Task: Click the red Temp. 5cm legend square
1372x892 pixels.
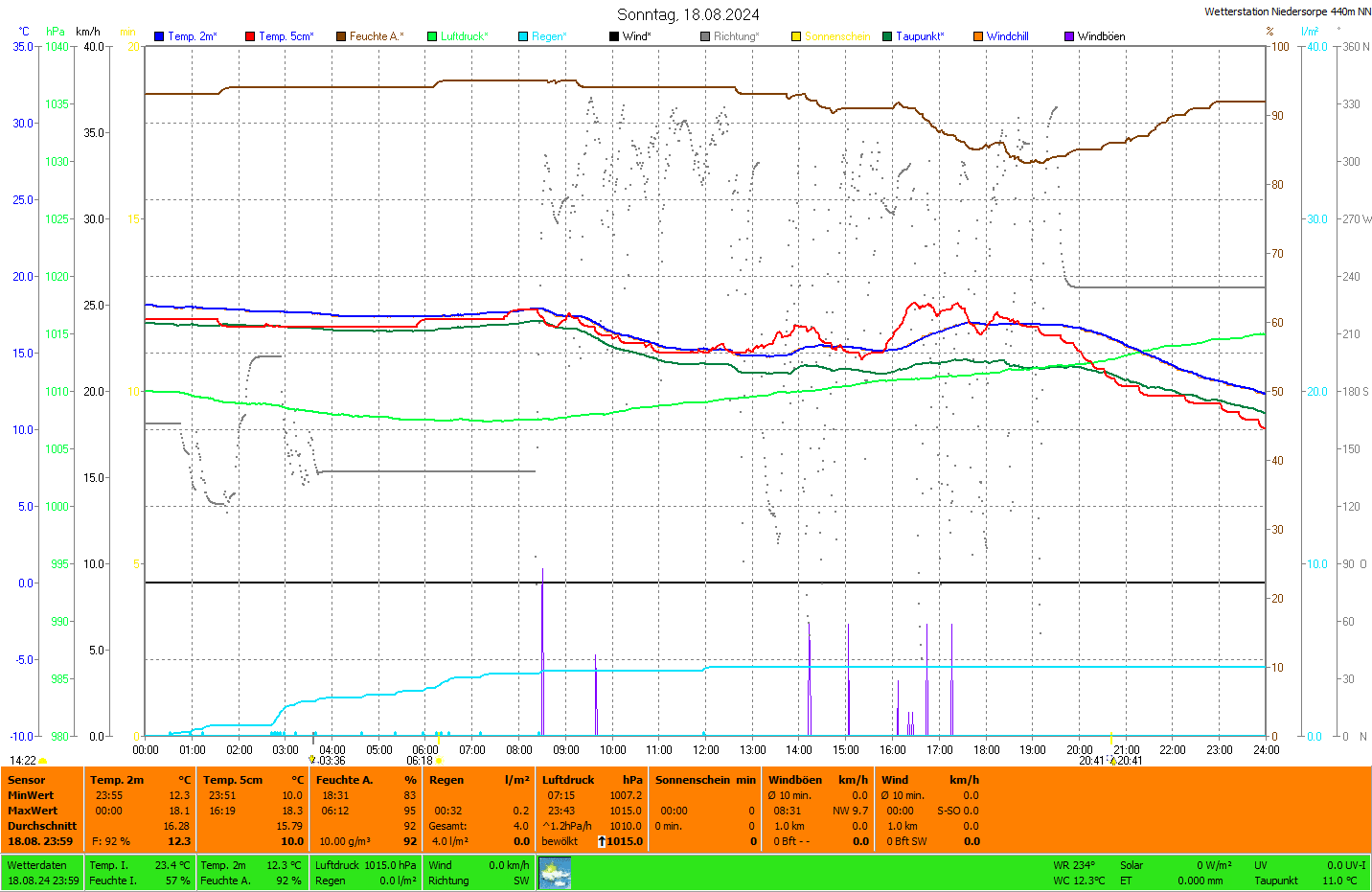Action: click(x=250, y=36)
